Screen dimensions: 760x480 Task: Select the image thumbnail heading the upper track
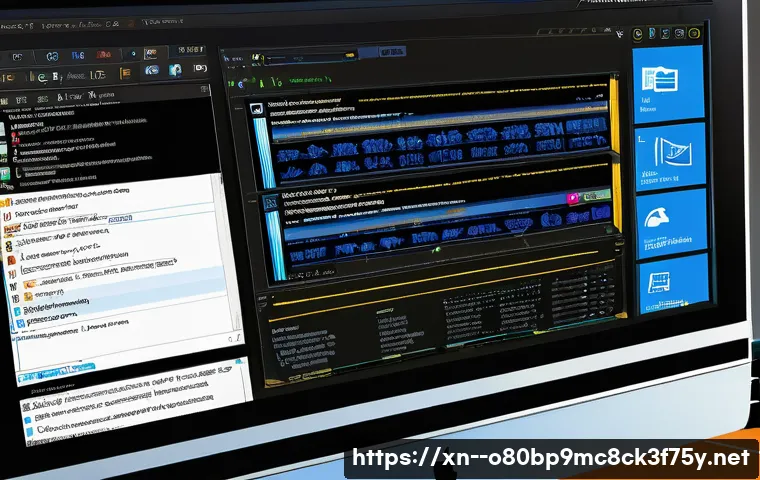256,109
